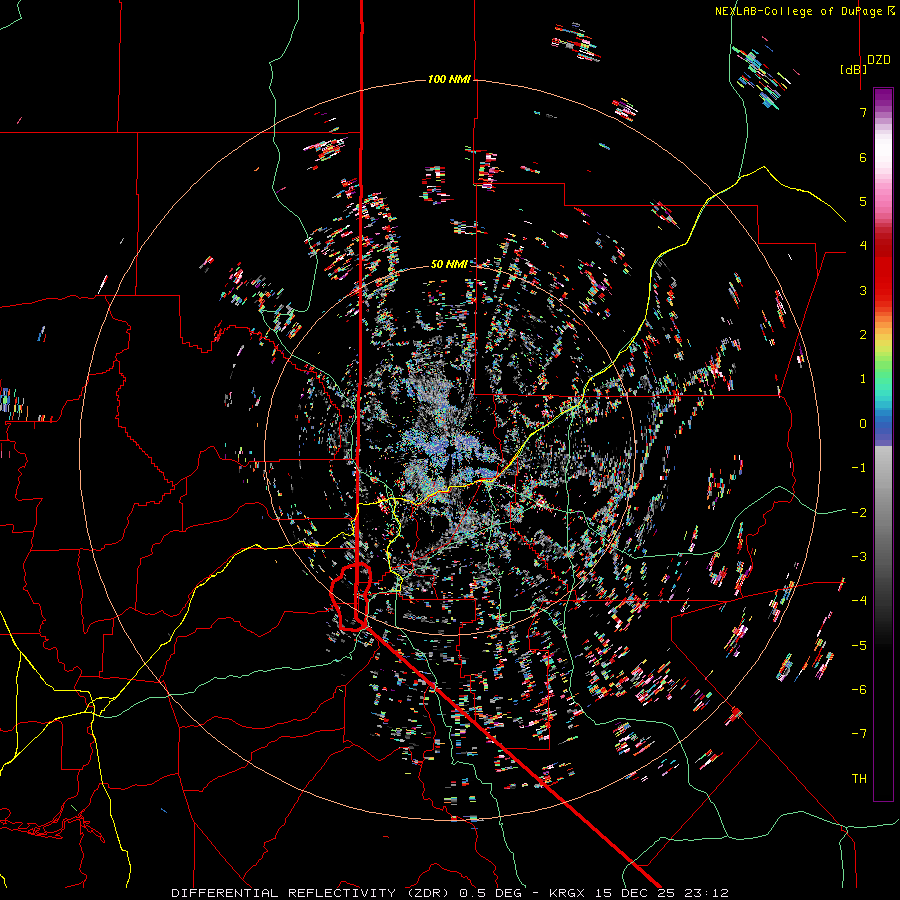
Task: Click the -7 value on the color scale
Action: (x=859, y=734)
